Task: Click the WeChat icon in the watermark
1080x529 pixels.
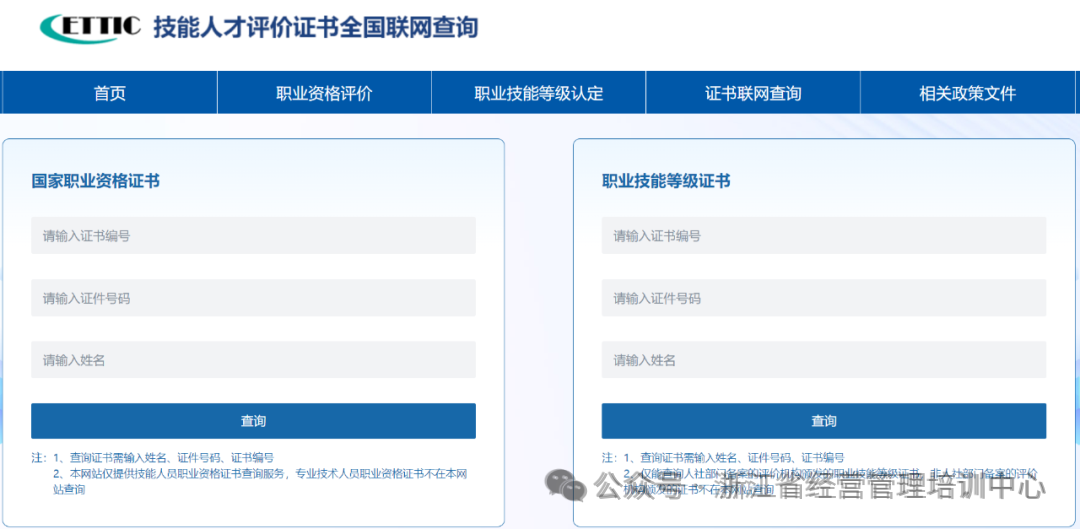Action: point(565,486)
